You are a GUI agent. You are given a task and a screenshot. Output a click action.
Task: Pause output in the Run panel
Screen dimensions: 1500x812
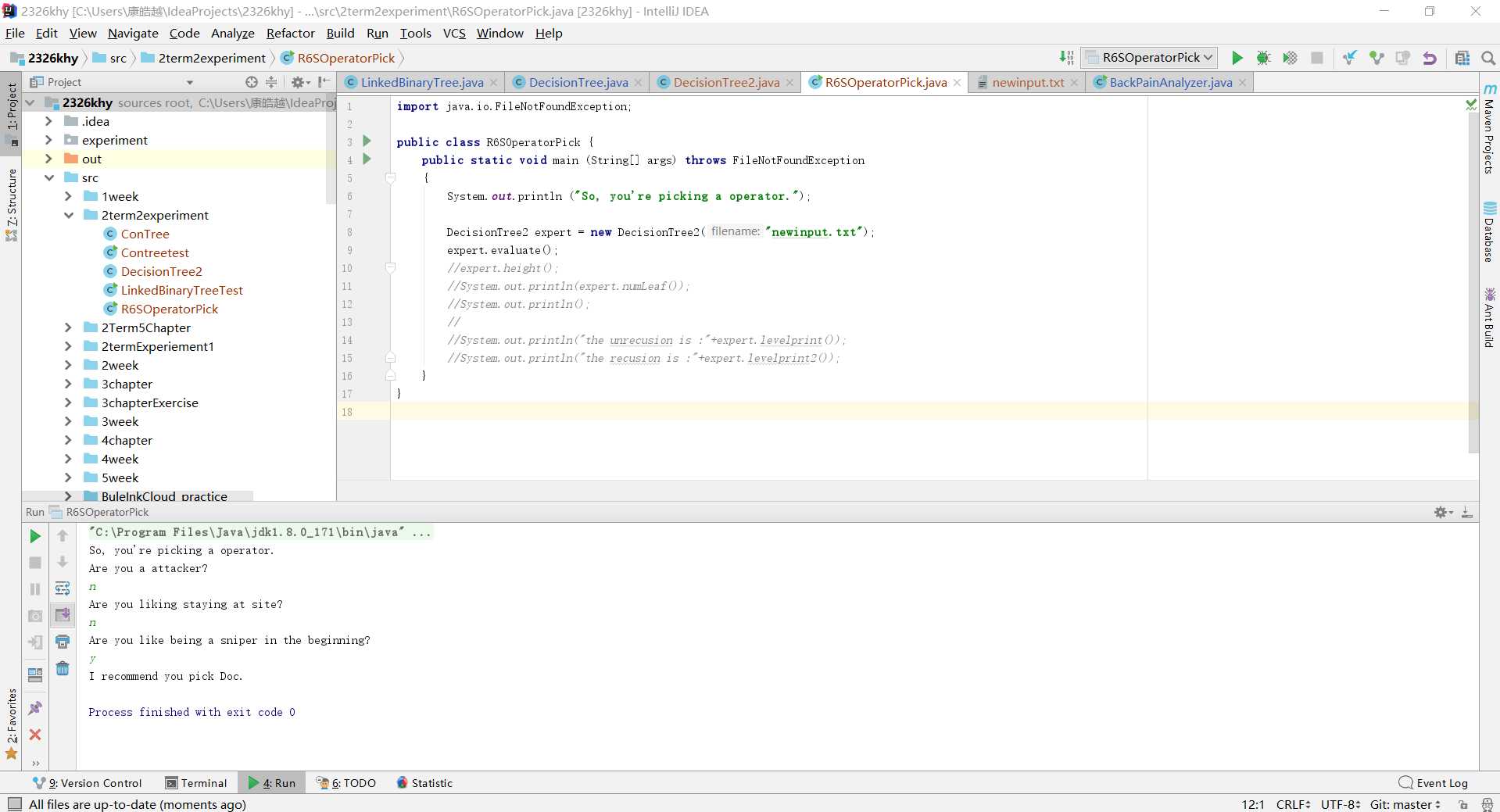coord(35,589)
